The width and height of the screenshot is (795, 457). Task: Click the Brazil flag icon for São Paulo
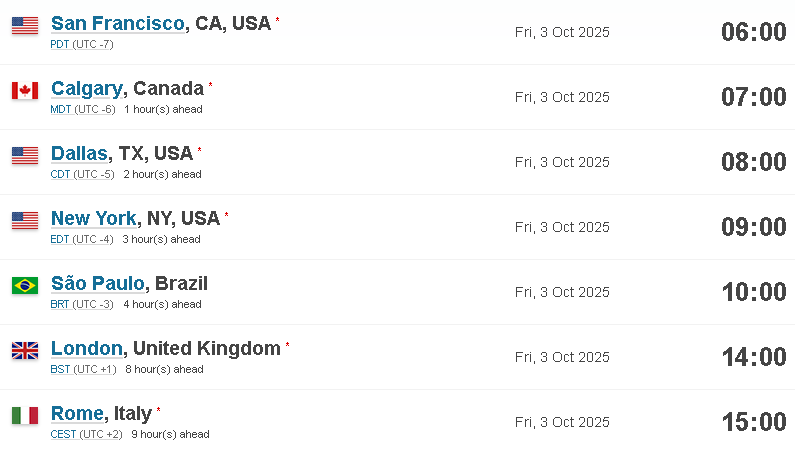pyautogui.click(x=25, y=286)
